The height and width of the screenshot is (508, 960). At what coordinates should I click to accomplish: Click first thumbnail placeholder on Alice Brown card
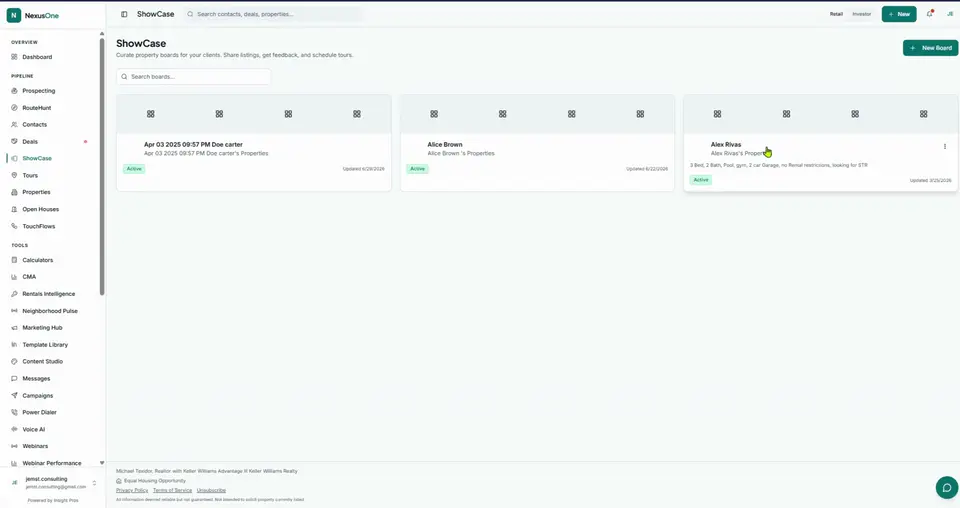[x=434, y=114]
